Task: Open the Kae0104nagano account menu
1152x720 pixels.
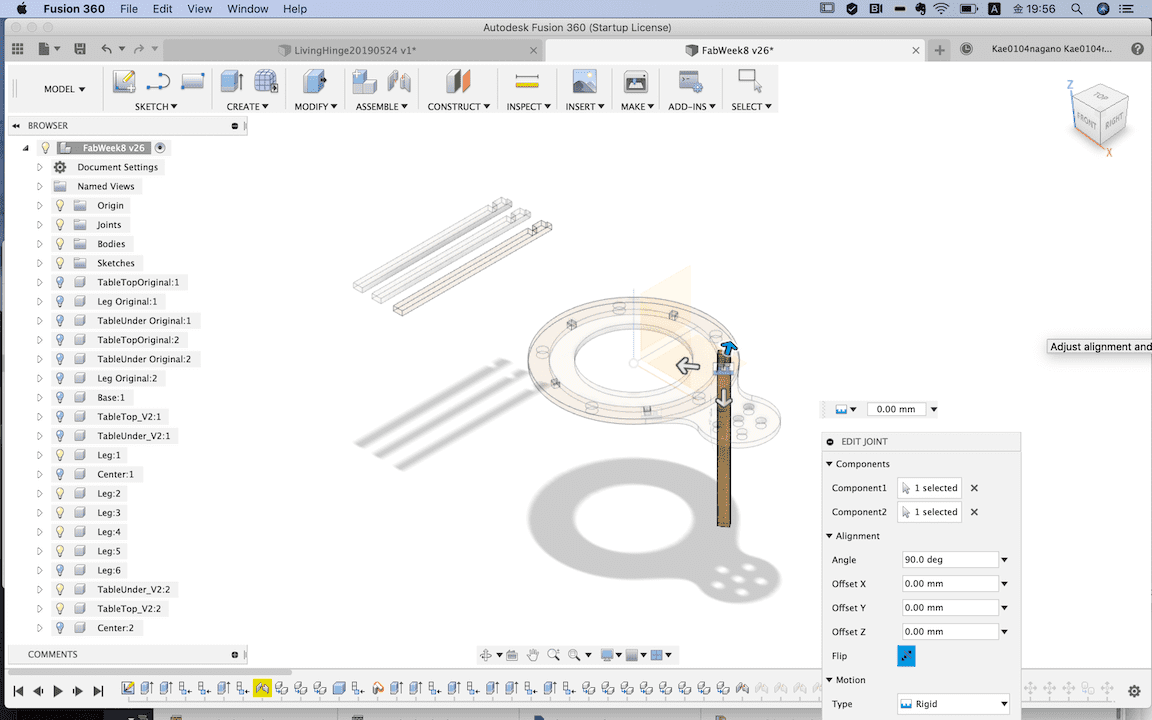Action: [1051, 49]
